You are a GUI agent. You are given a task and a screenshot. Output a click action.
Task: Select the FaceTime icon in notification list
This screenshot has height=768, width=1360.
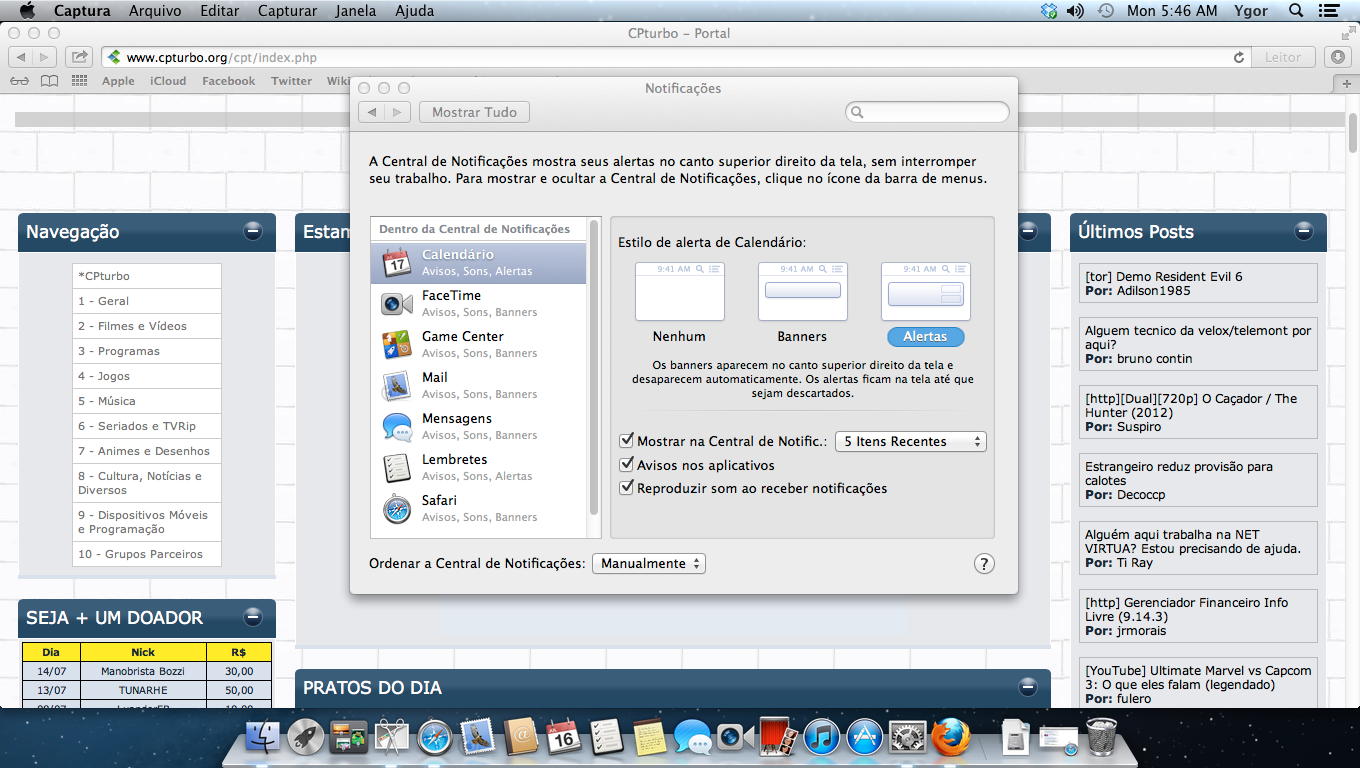pyautogui.click(x=397, y=304)
